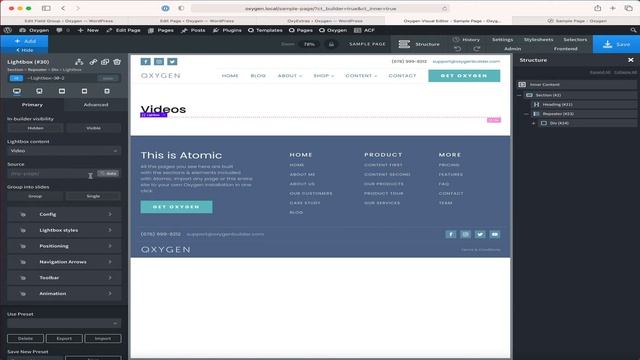The image size is (640, 360).
Task: Click the Safari sidebar toggle icon
Action: (x=46, y=8)
